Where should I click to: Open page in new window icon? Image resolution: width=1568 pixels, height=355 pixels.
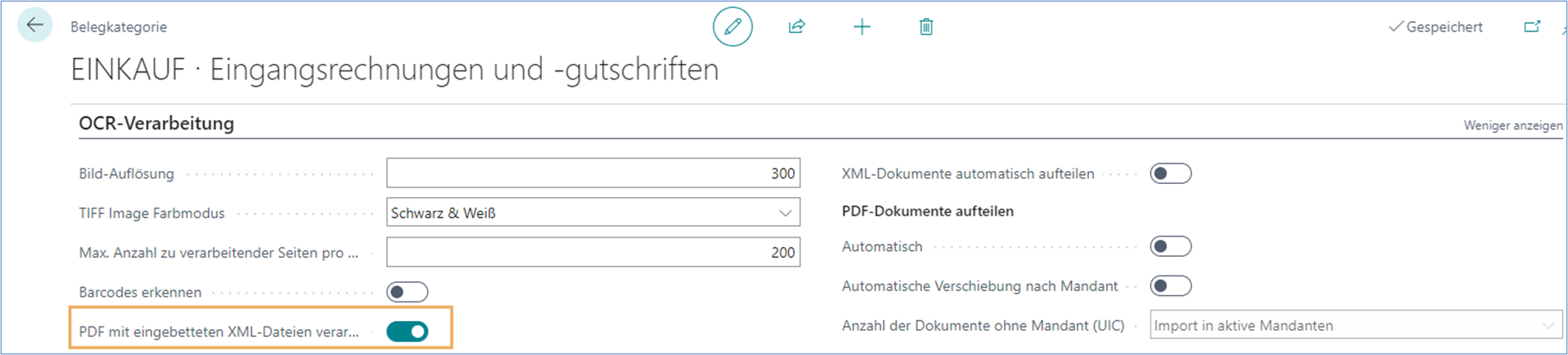(x=1531, y=27)
